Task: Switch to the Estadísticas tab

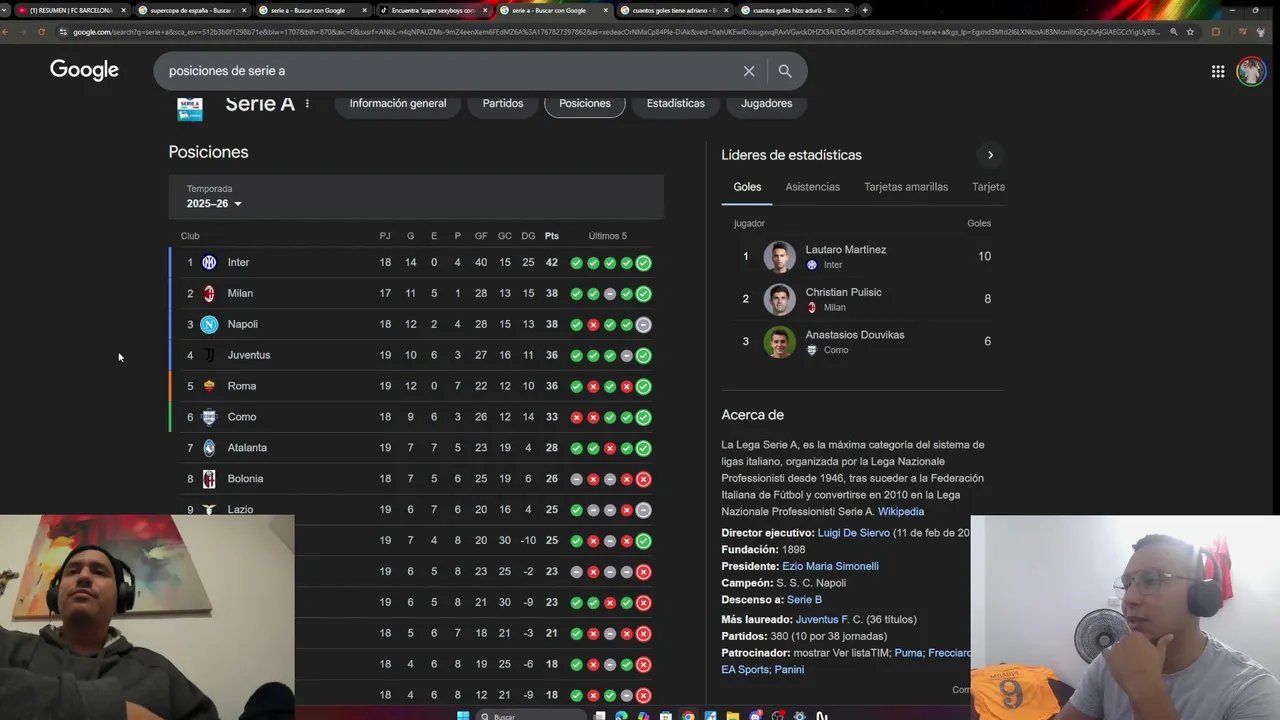Action: [x=676, y=104]
